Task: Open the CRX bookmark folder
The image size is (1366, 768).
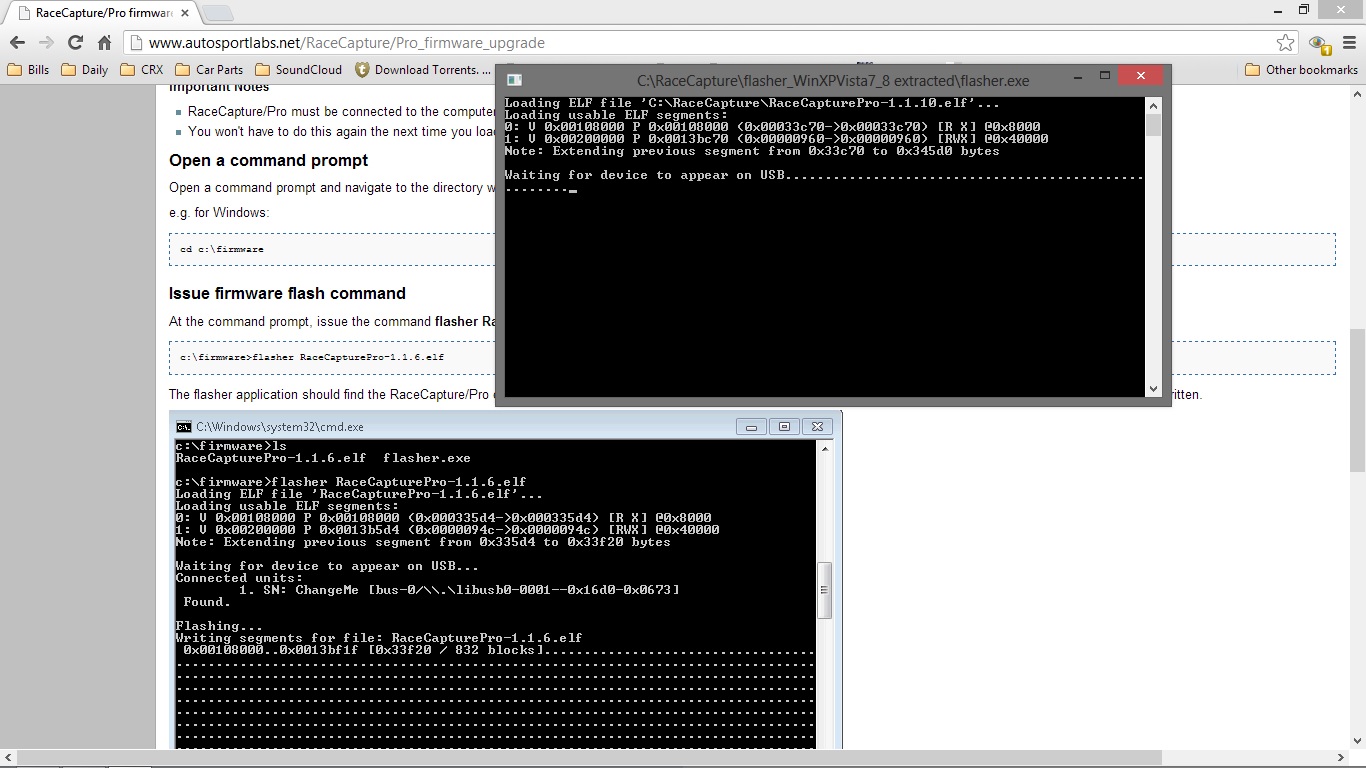Action: point(142,70)
